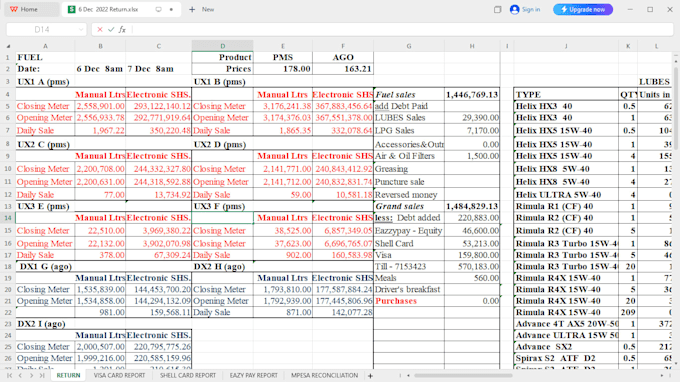Select the 6 Dec 8am date cell
The width and height of the screenshot is (680, 382).
coord(100,69)
